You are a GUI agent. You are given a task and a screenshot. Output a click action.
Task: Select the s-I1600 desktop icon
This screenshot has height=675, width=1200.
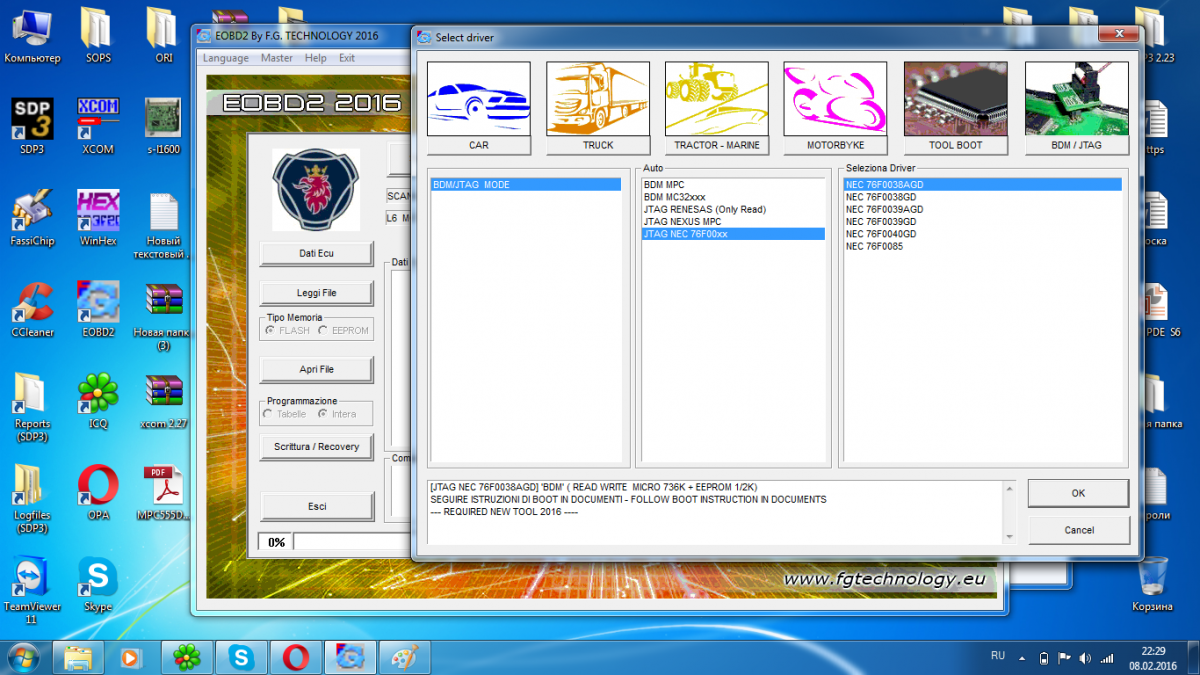(x=163, y=126)
